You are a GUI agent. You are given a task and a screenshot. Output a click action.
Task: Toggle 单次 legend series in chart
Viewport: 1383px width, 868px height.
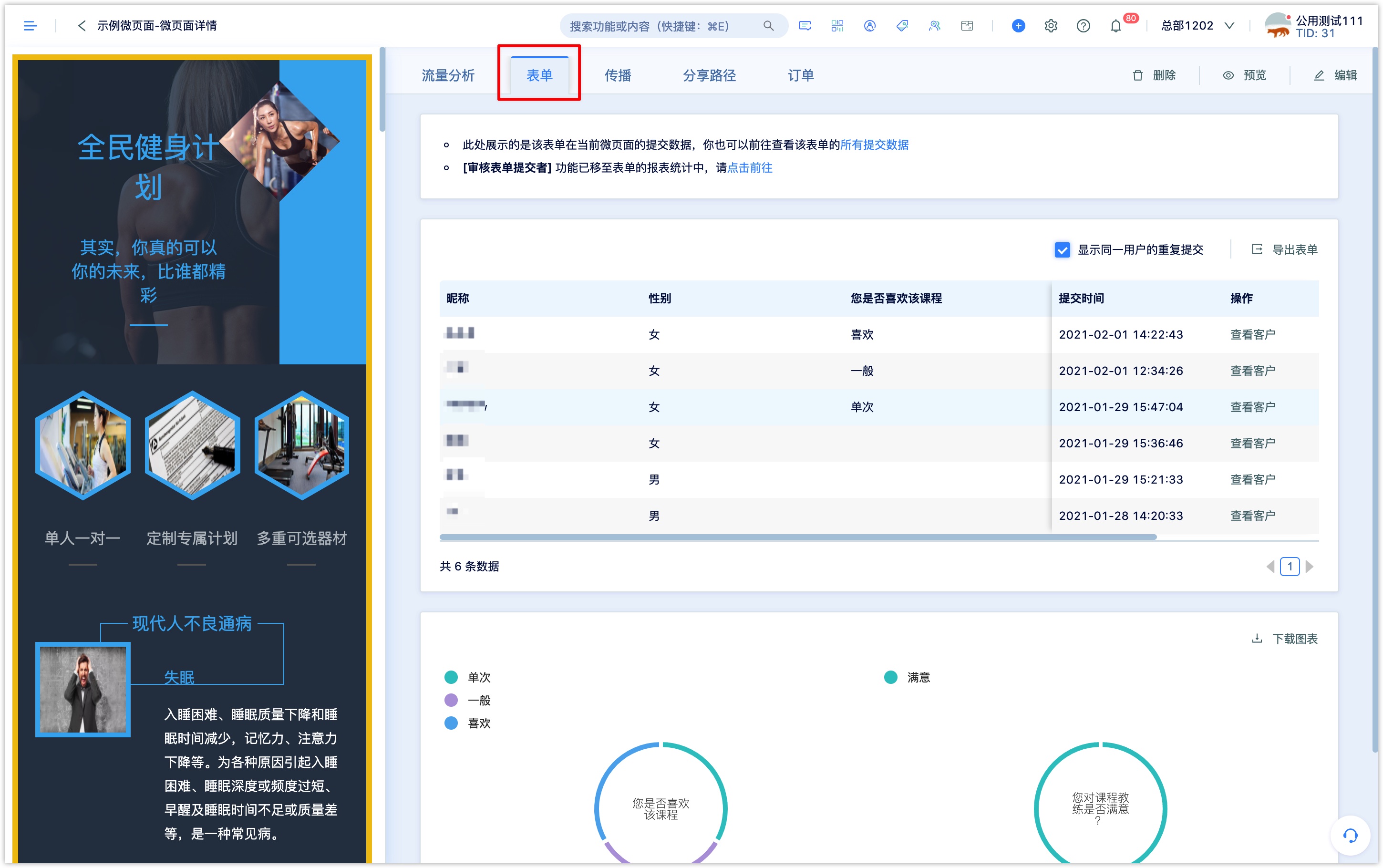(468, 677)
